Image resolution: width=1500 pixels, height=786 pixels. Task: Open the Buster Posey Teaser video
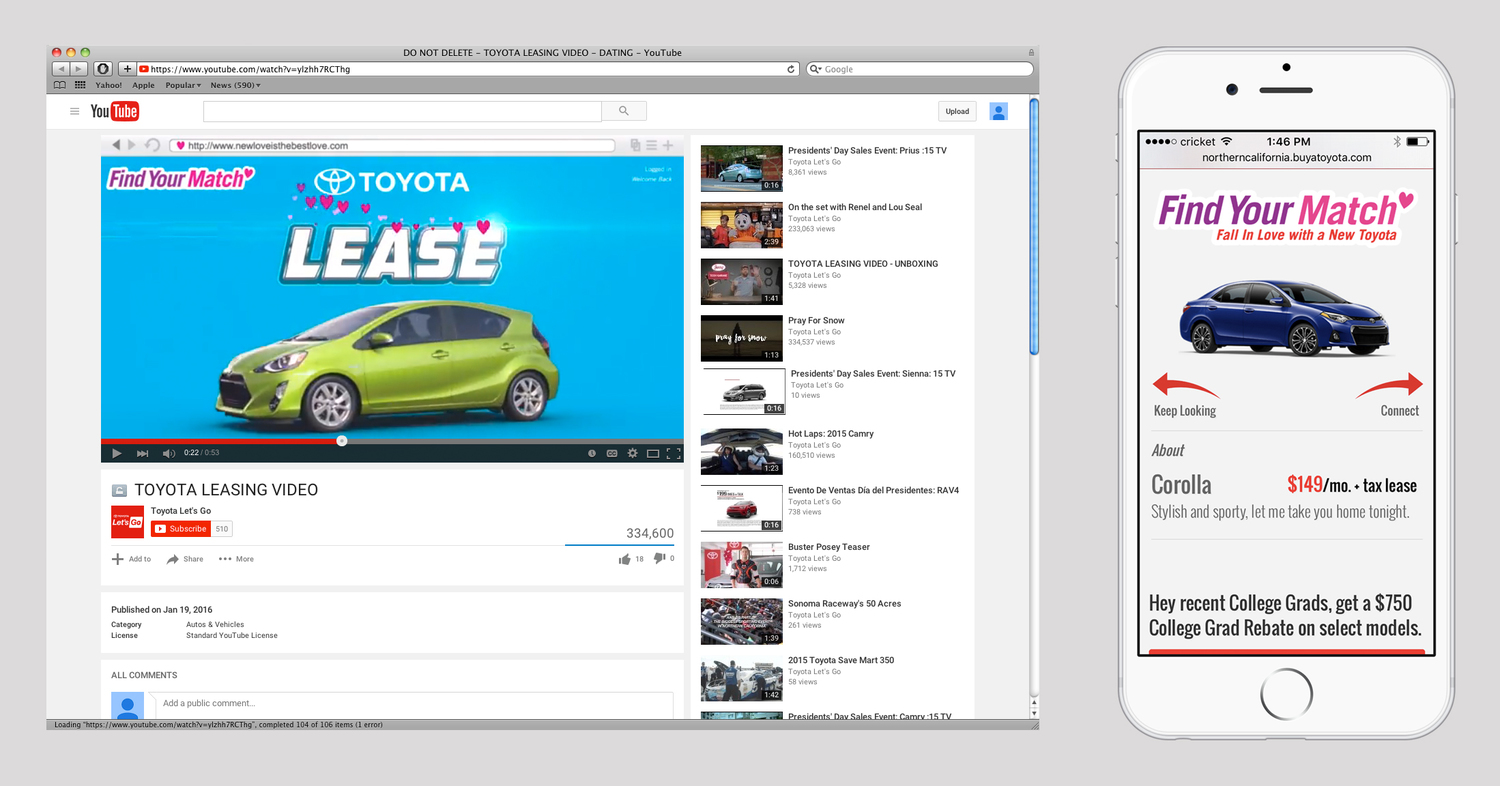coord(829,547)
